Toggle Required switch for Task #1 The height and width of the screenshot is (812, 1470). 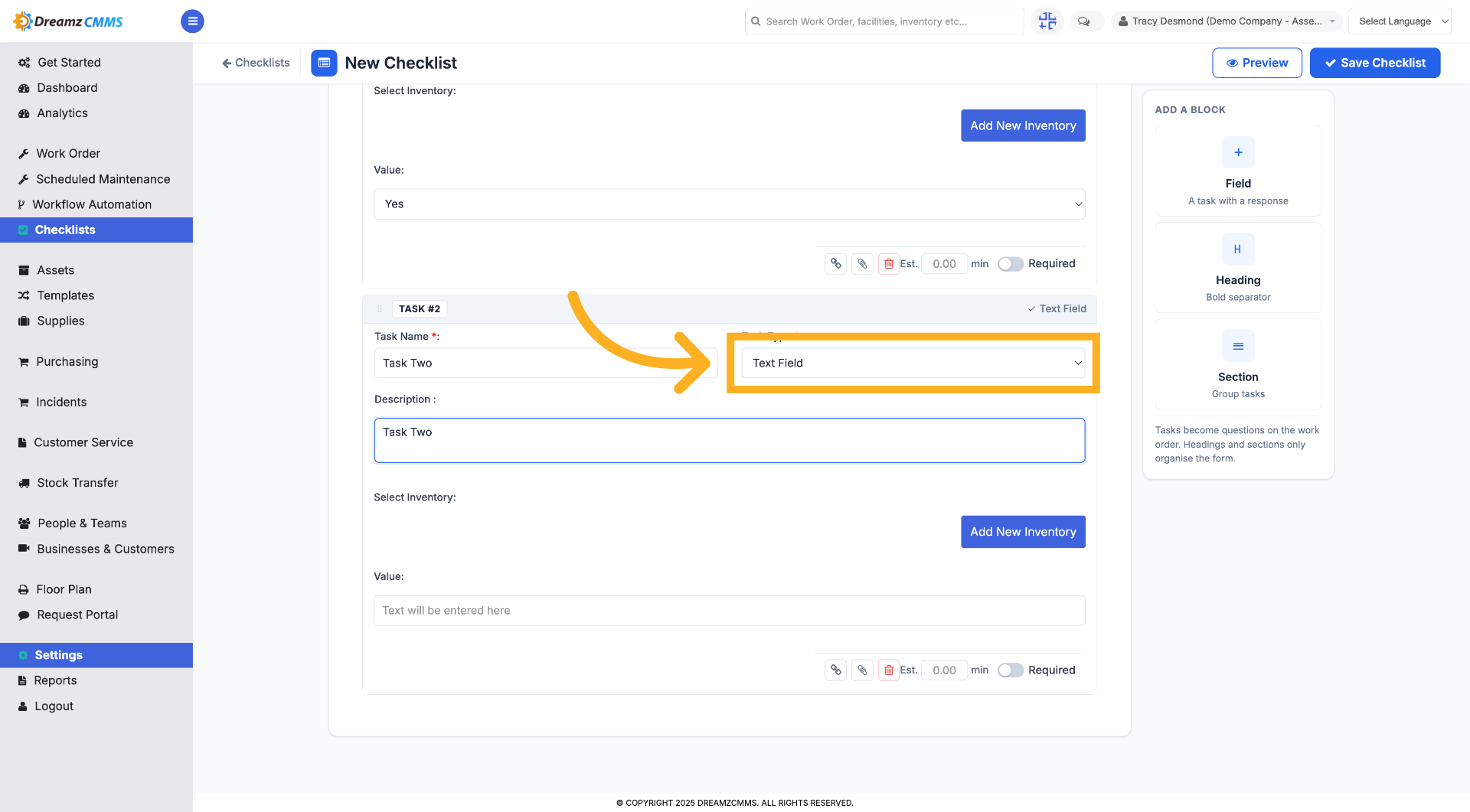click(1011, 264)
